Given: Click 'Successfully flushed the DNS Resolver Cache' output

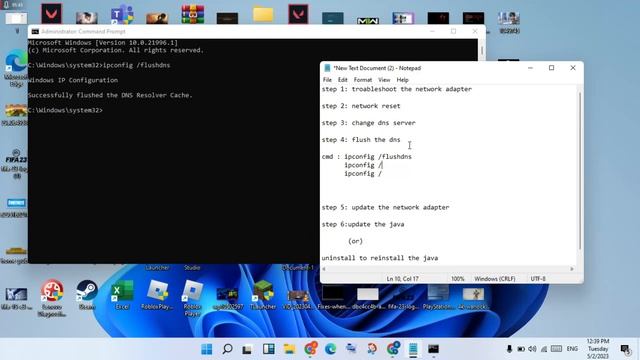Looking at the screenshot, I should tap(110, 96).
